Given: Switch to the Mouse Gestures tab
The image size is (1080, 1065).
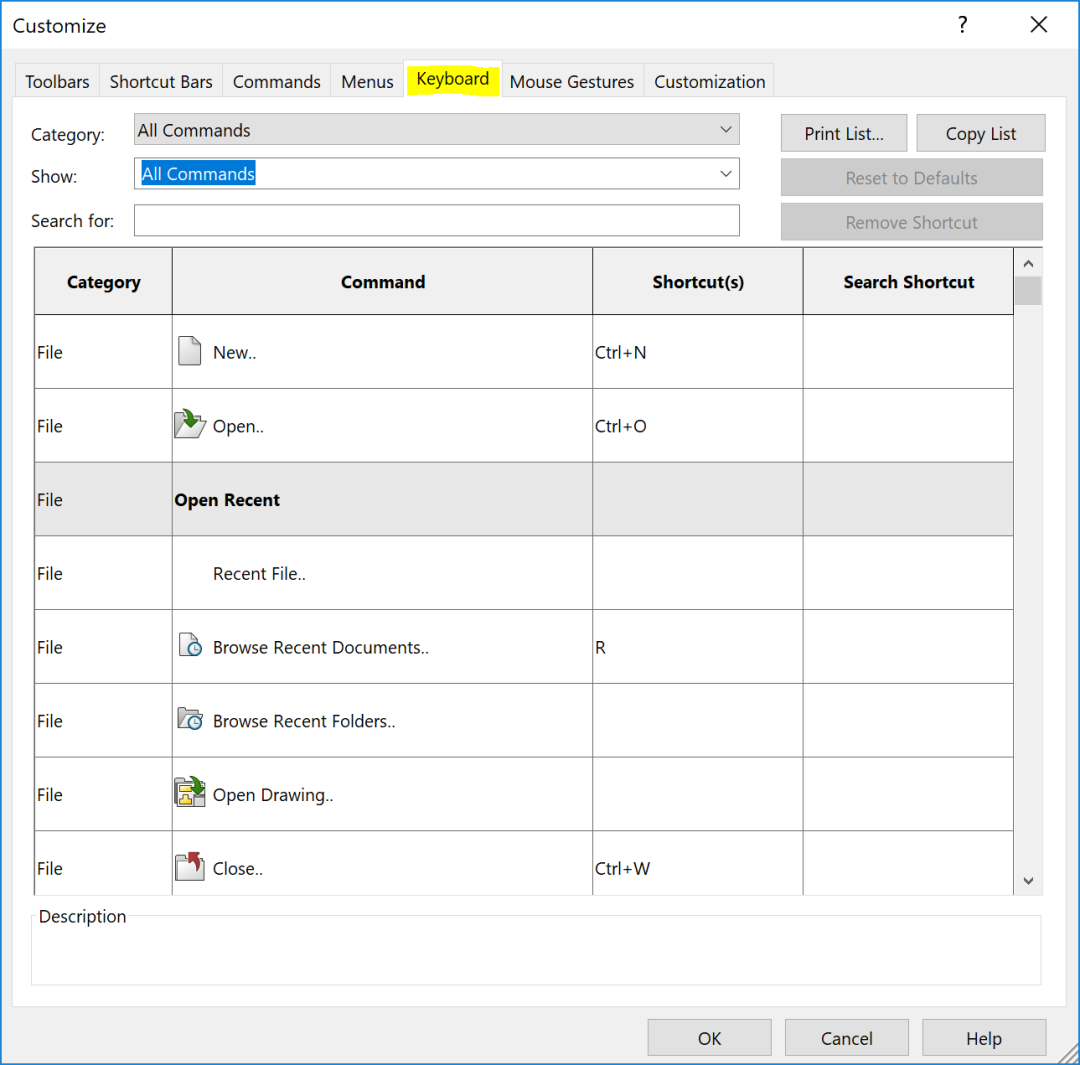Looking at the screenshot, I should point(572,81).
